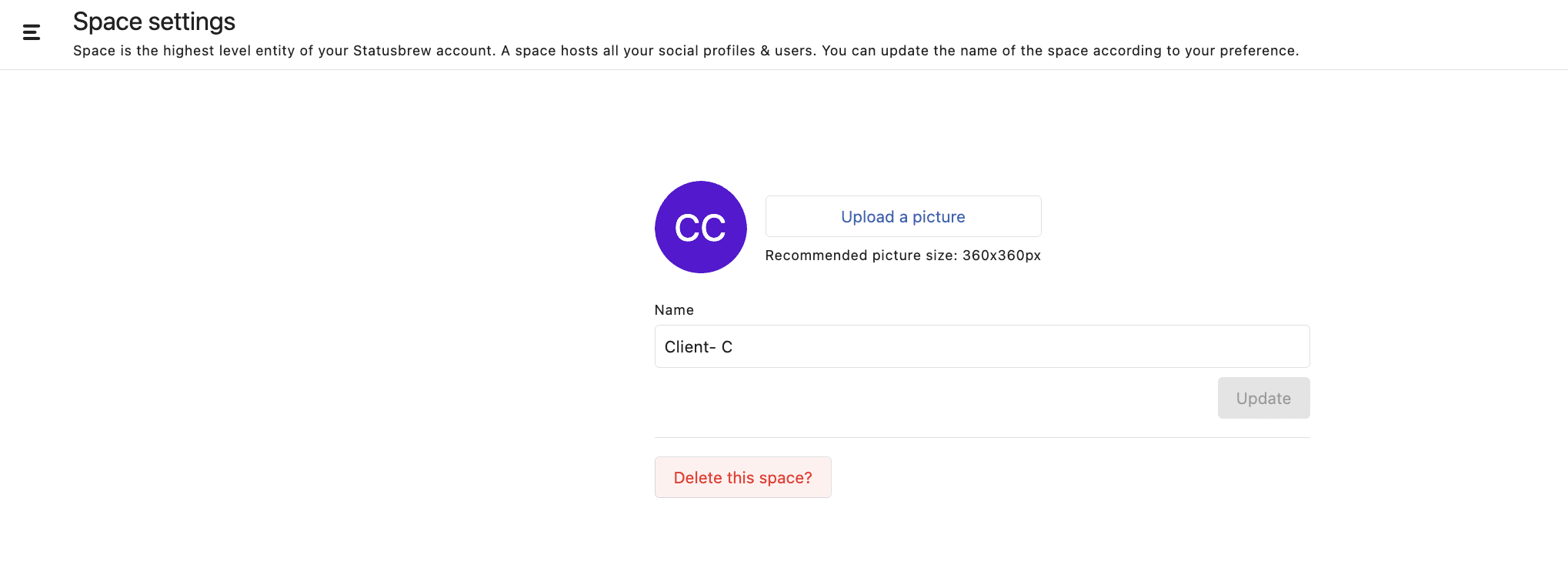Click the Upload a picture button
The height and width of the screenshot is (568, 1568).
pyautogui.click(x=902, y=216)
